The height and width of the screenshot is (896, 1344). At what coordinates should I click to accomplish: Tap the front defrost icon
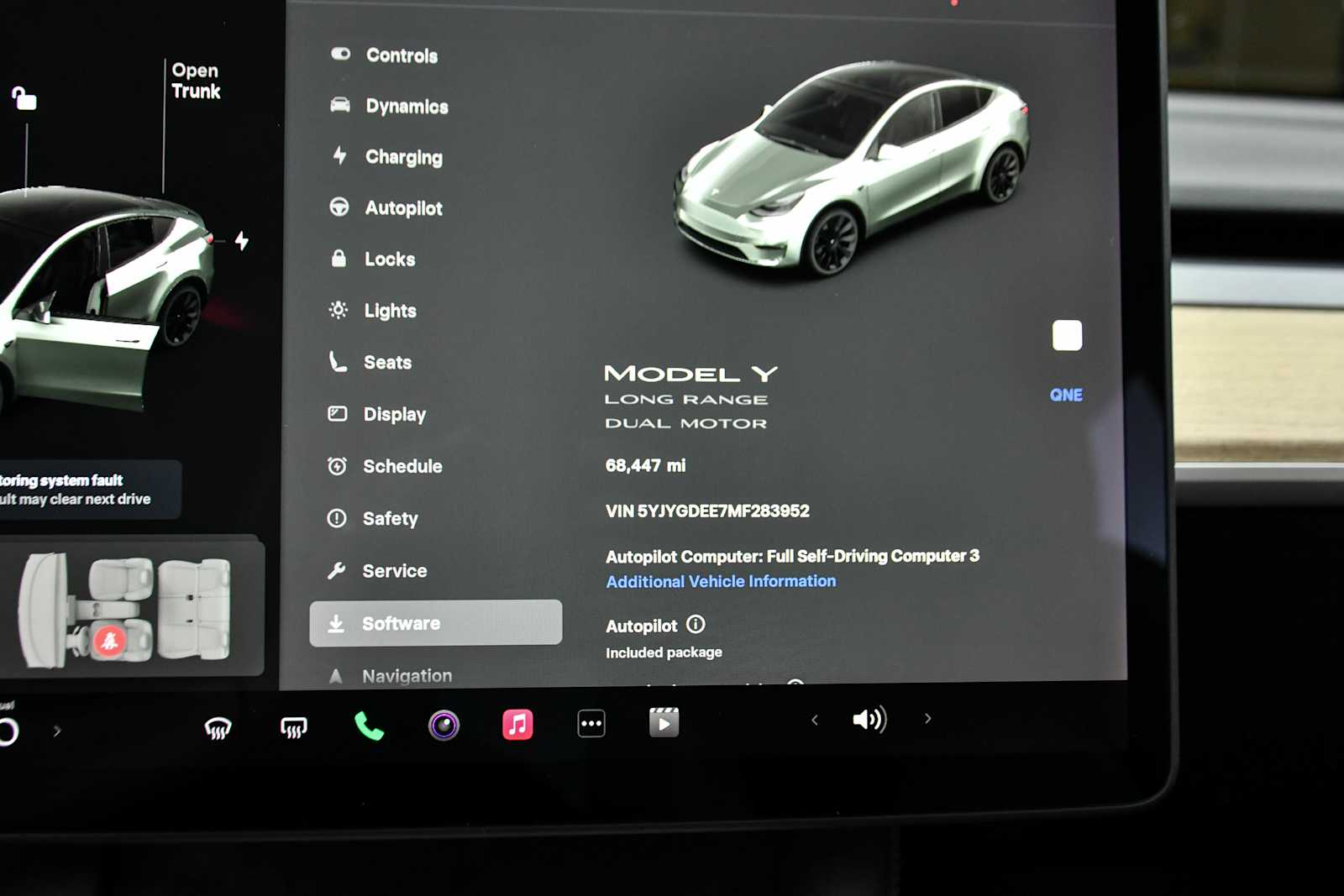point(218,728)
